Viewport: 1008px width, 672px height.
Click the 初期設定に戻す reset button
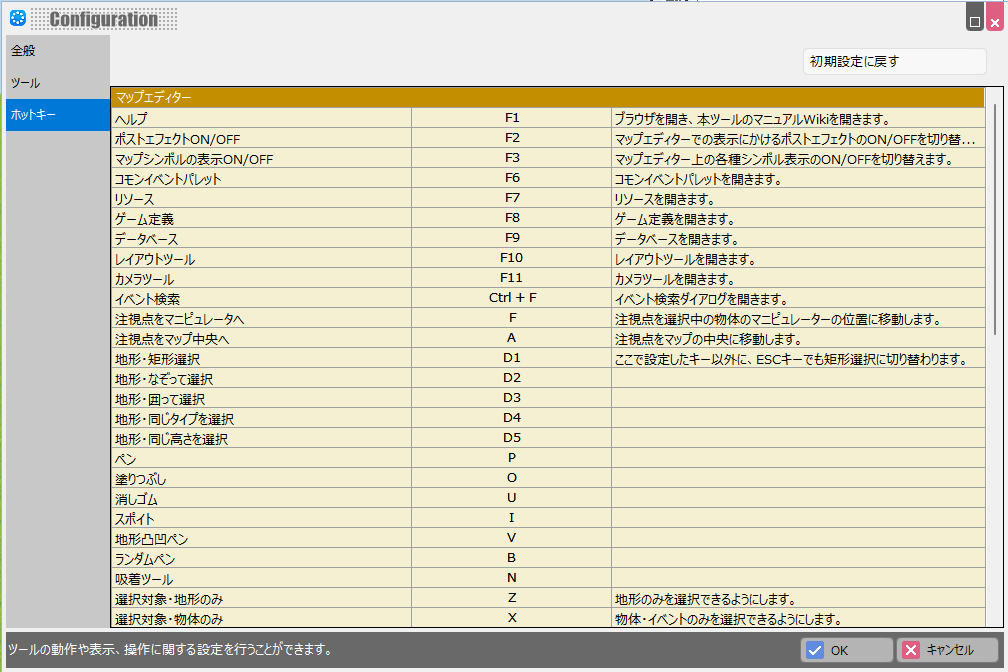pos(894,61)
